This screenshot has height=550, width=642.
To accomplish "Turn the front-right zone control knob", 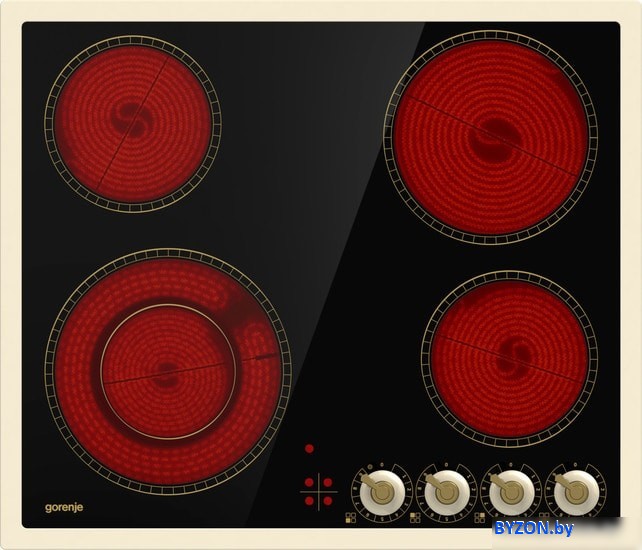I will pos(576,493).
